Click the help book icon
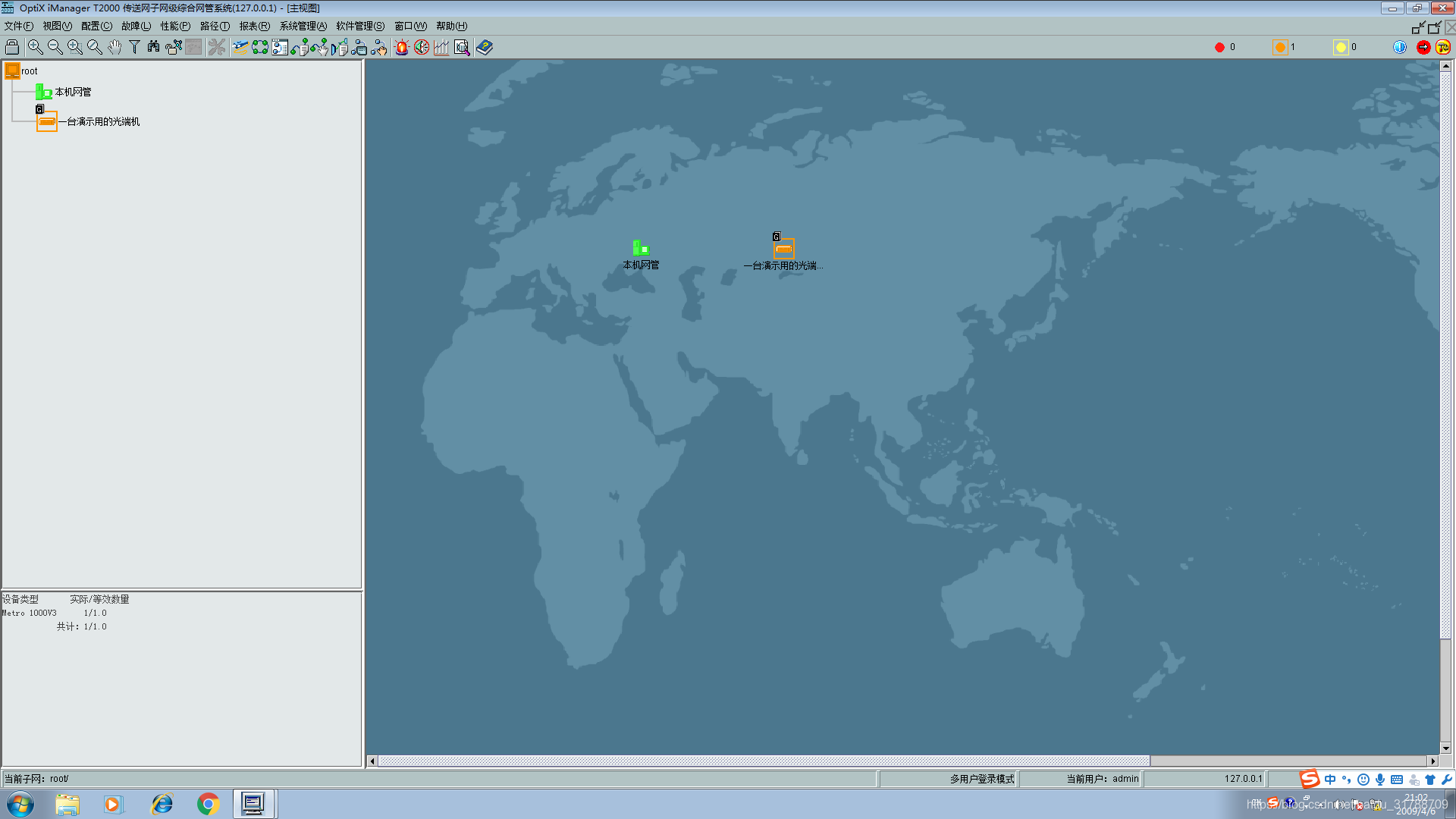 (x=485, y=47)
